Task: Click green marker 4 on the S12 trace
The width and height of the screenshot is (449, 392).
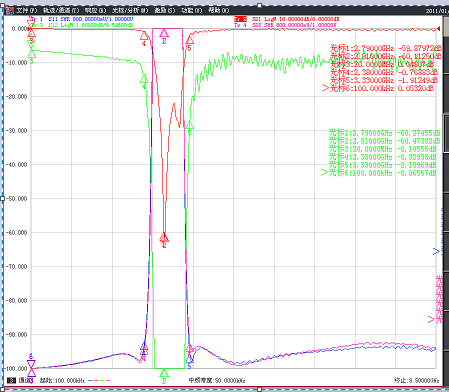Action: 144,79
